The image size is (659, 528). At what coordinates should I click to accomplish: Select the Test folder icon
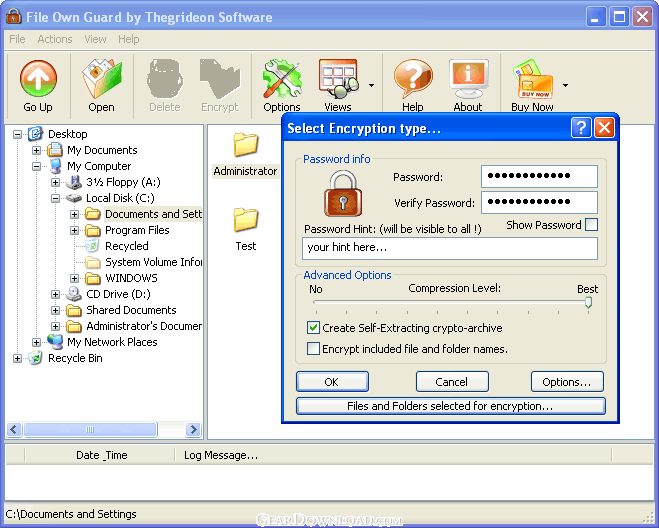point(245,219)
